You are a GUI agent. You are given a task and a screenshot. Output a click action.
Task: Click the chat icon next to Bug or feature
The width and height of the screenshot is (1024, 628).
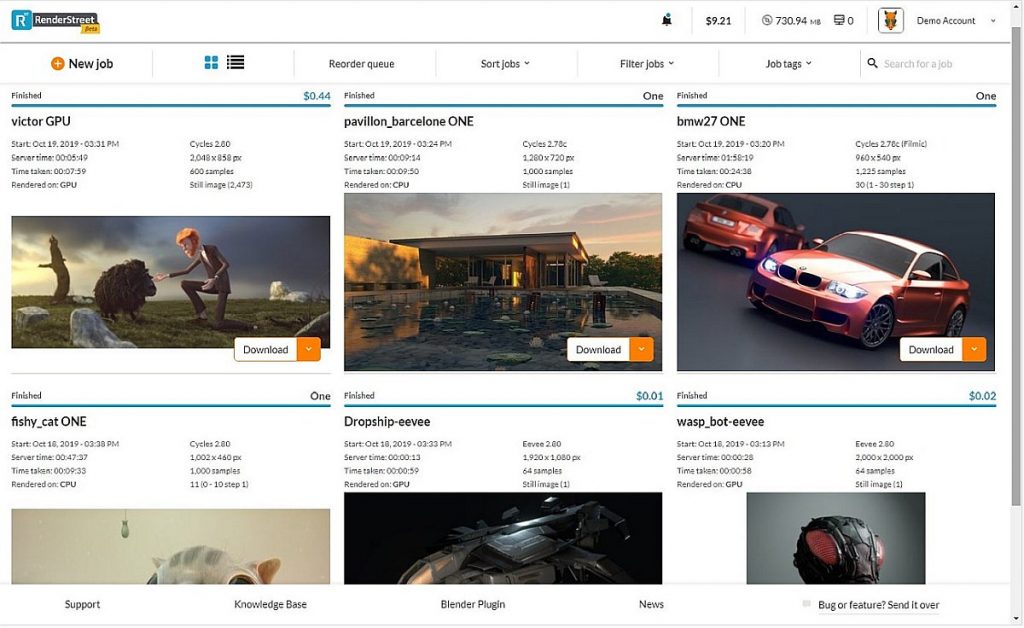click(806, 604)
